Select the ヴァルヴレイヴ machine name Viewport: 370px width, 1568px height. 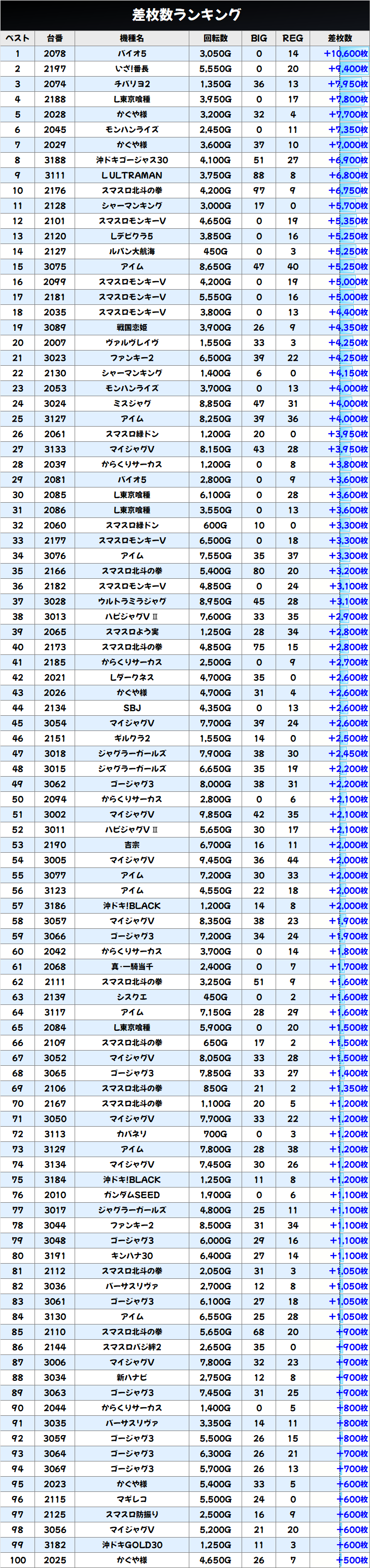[132, 343]
